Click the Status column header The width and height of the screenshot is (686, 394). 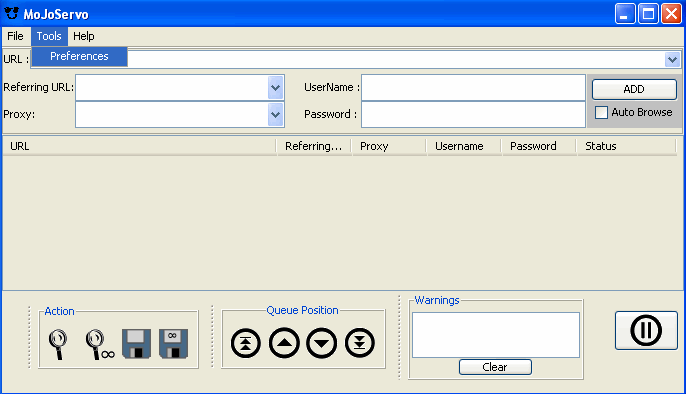click(626, 146)
